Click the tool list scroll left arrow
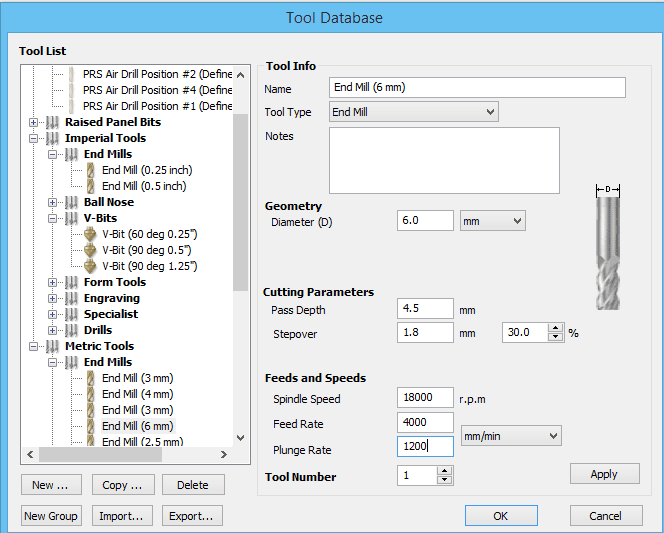The width and height of the screenshot is (664, 533). pyautogui.click(x=30, y=455)
